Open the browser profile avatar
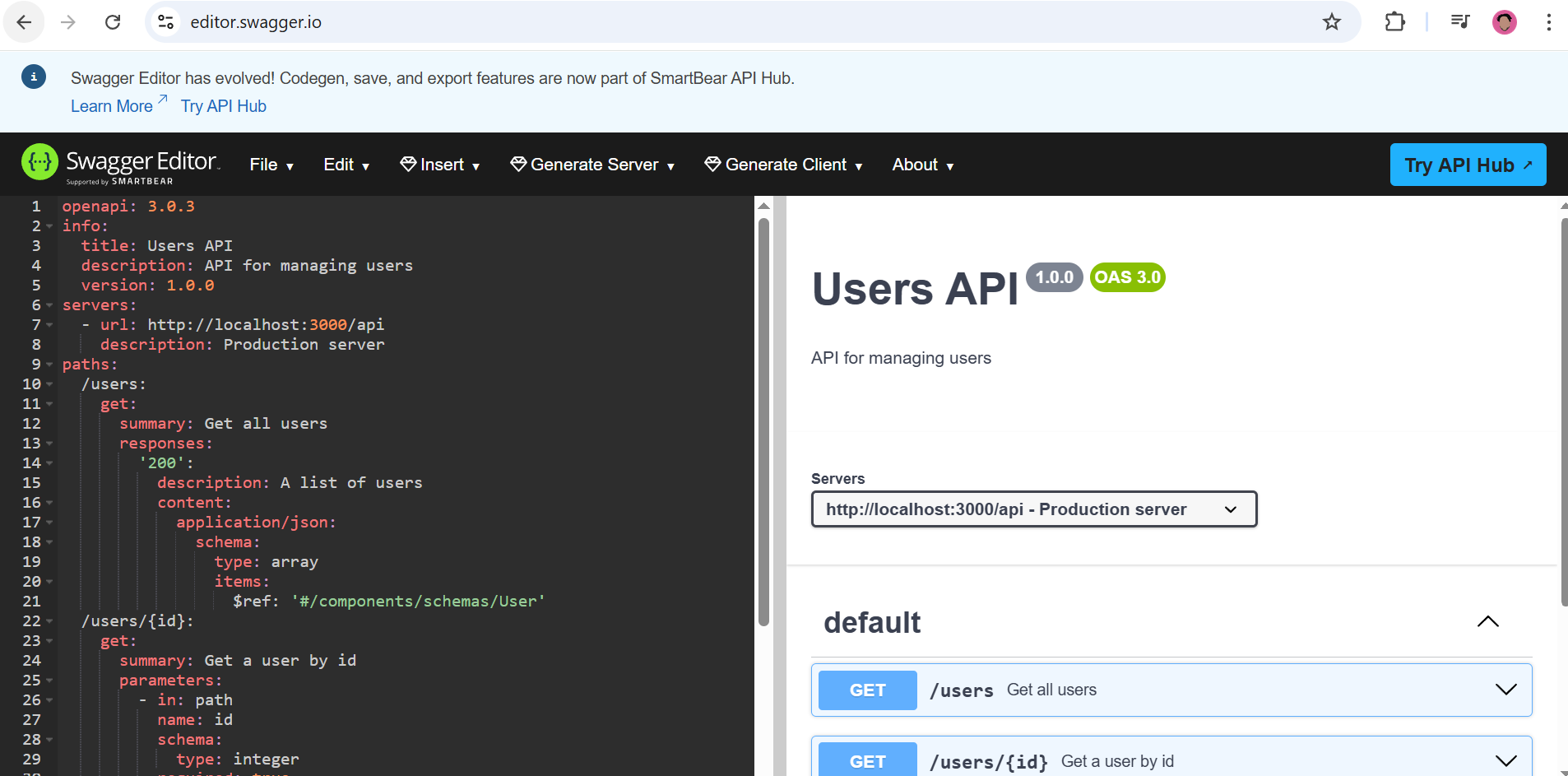 (1505, 22)
